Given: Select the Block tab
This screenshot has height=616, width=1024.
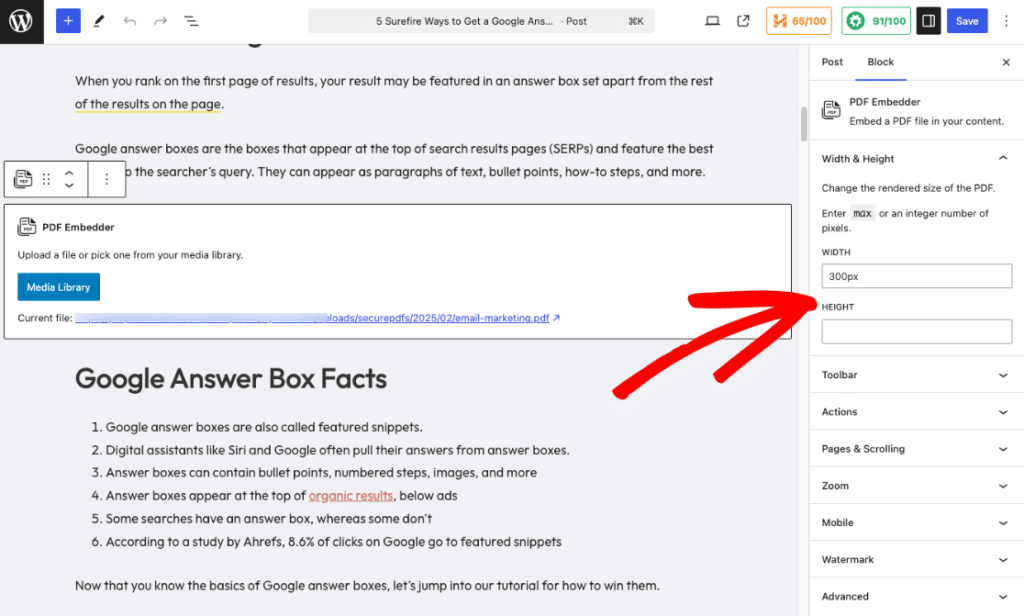Looking at the screenshot, I should [x=880, y=62].
